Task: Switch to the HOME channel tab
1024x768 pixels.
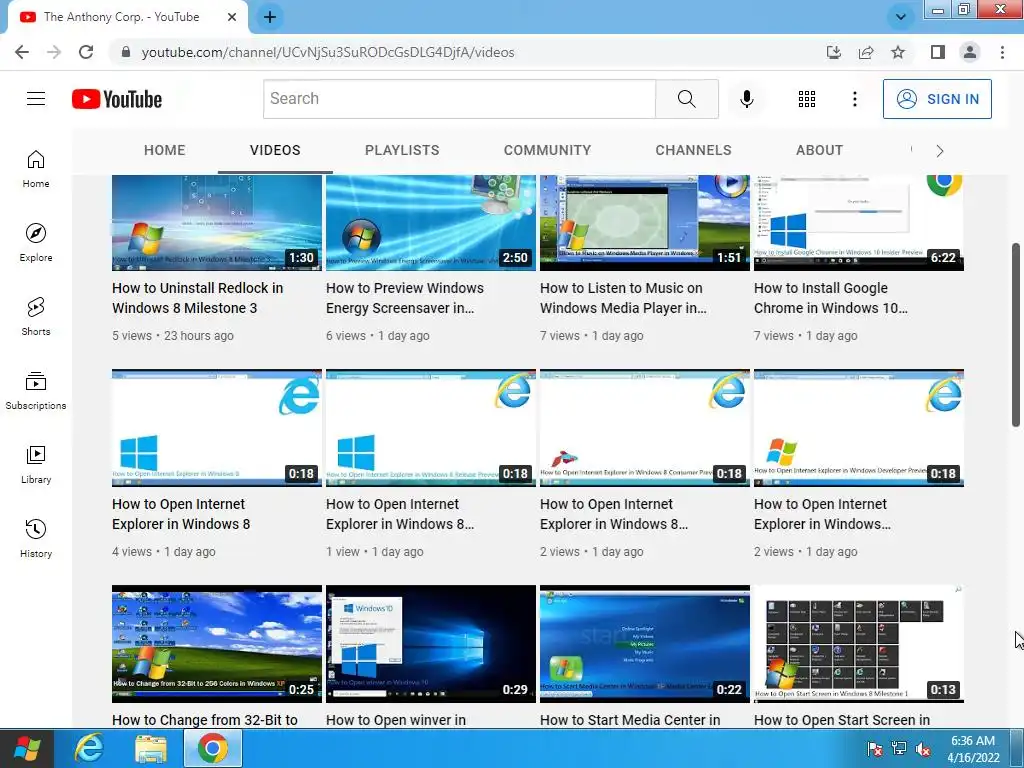Action: (x=165, y=150)
